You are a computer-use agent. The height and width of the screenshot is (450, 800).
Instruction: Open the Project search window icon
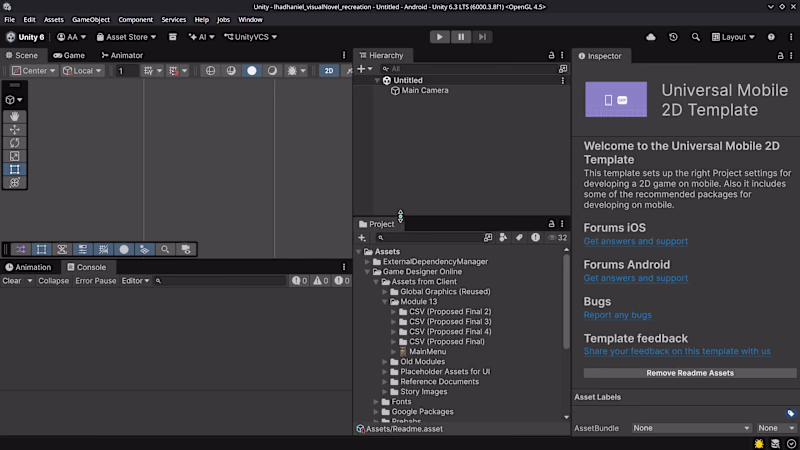(488, 238)
